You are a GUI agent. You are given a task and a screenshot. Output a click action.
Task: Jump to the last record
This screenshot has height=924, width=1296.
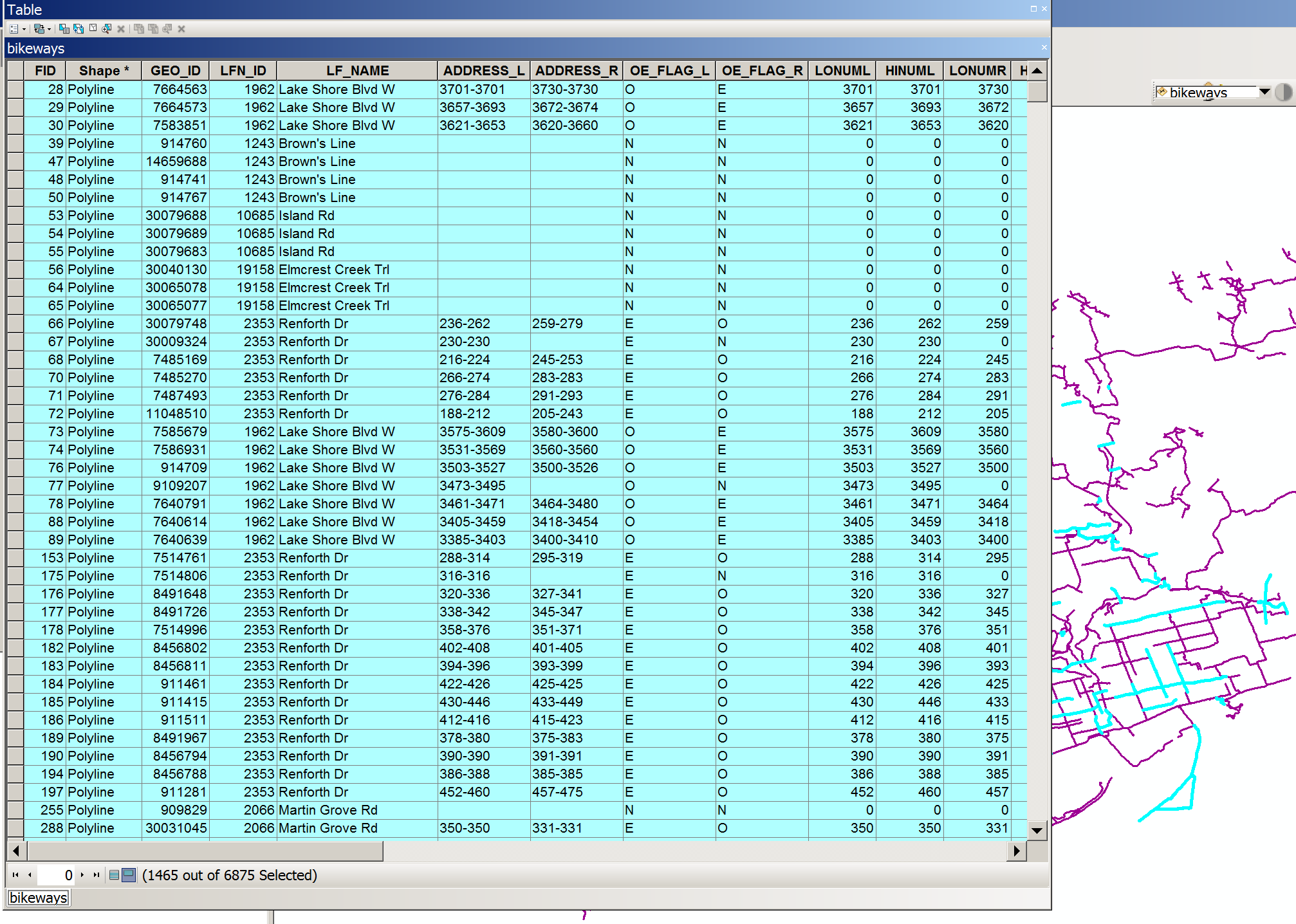(97, 875)
